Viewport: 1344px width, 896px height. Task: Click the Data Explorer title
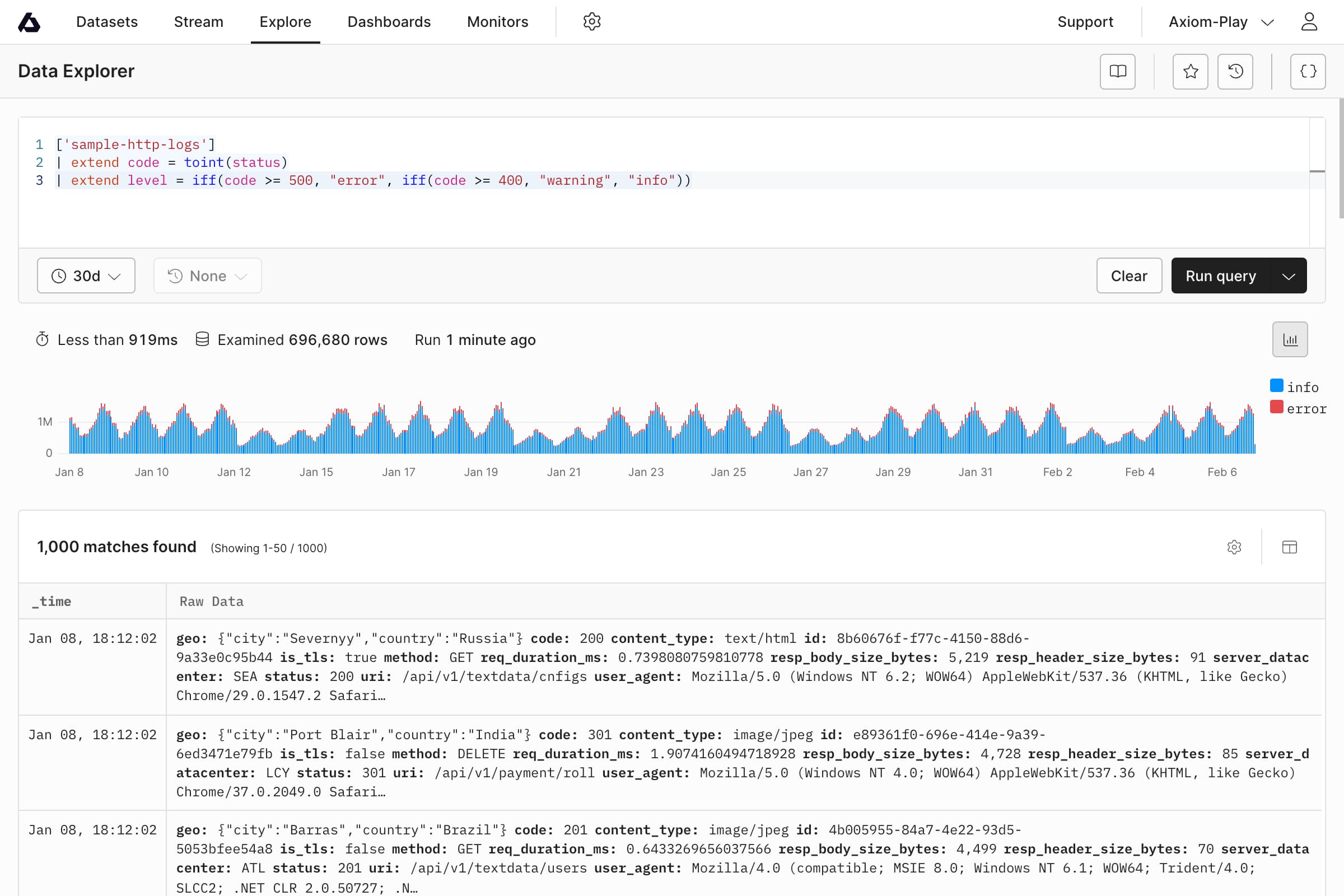76,71
